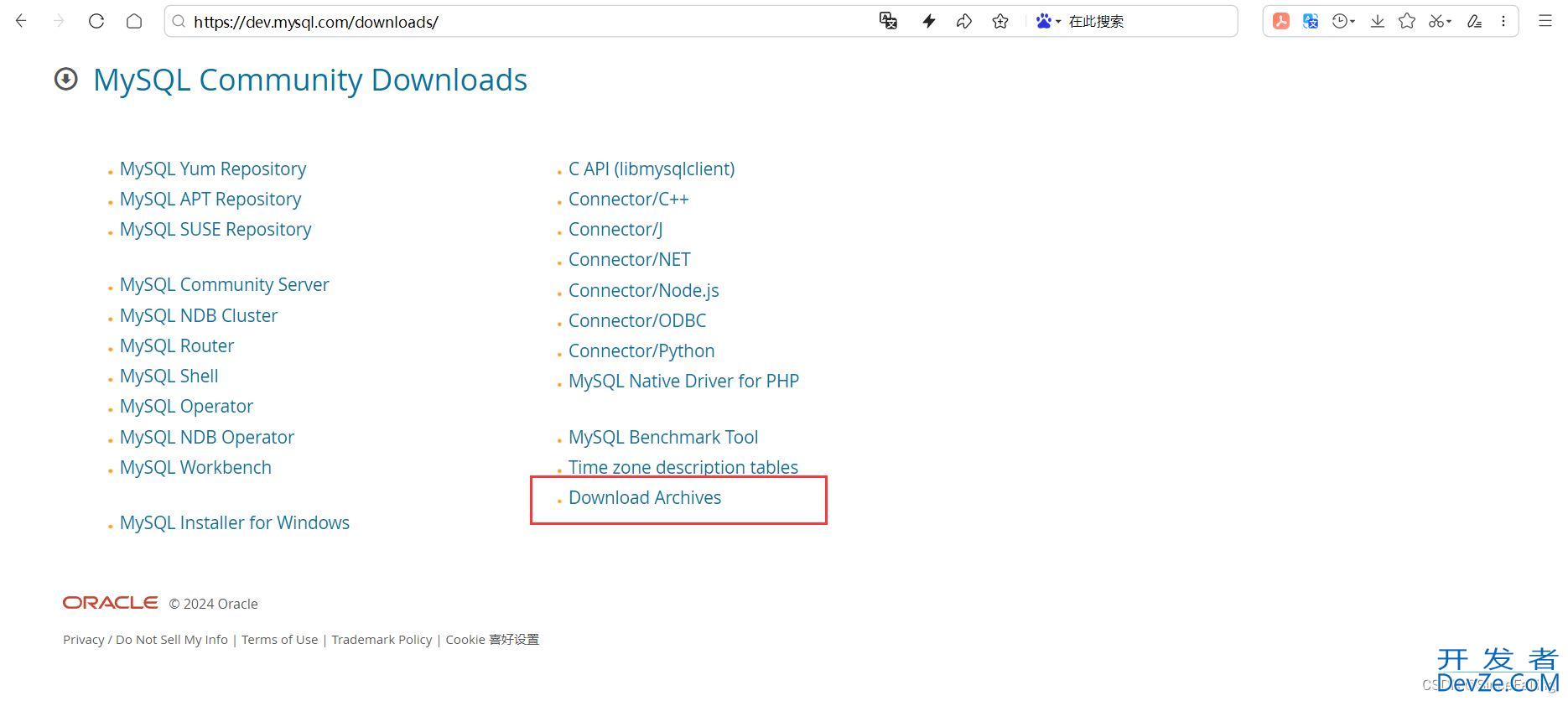Add page to bookmarks with star-plus icon
The width and height of the screenshot is (1568, 701).
(1000, 21)
